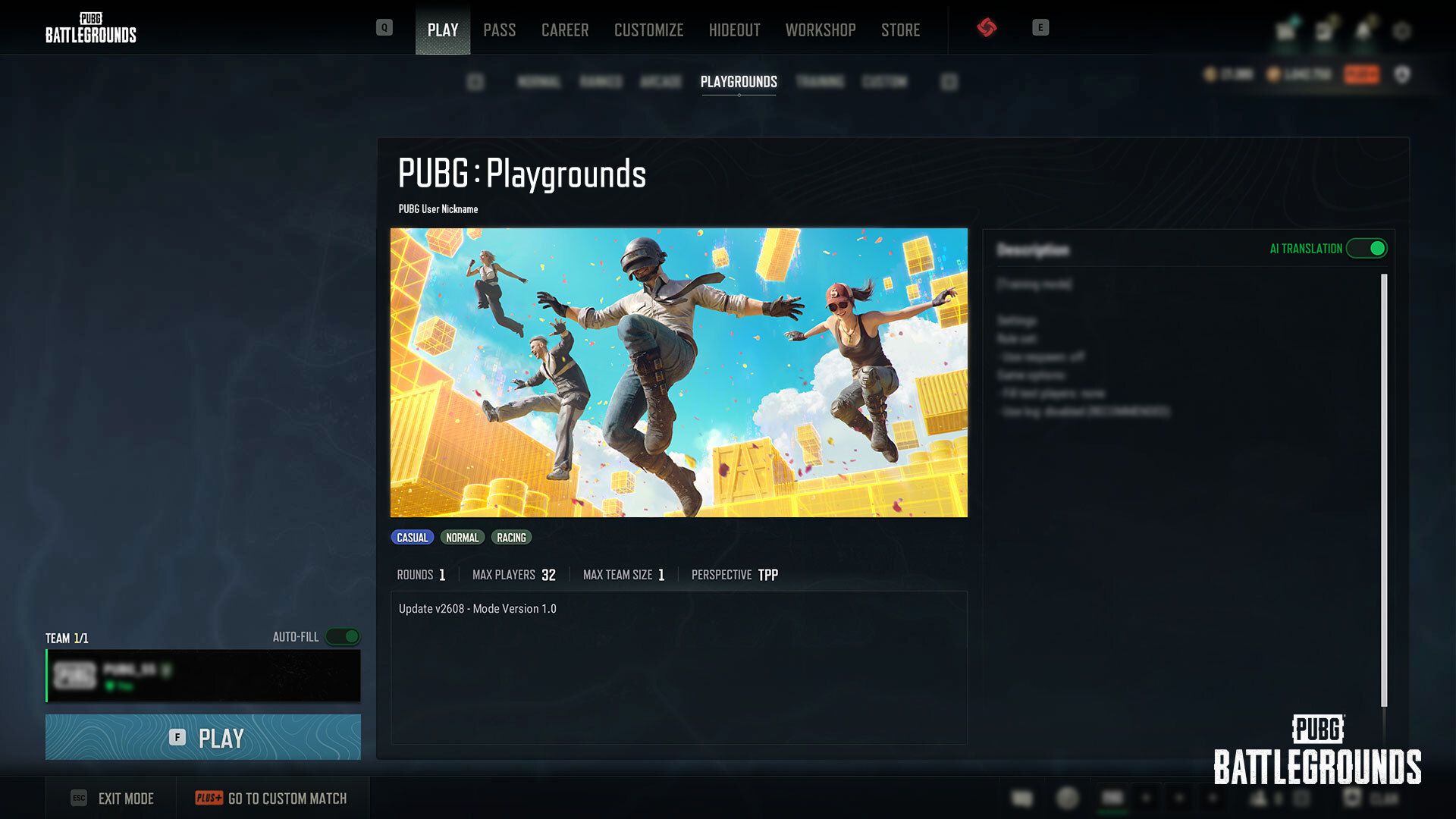
Task: Select the player card under TEAM 1/1
Action: [203, 675]
